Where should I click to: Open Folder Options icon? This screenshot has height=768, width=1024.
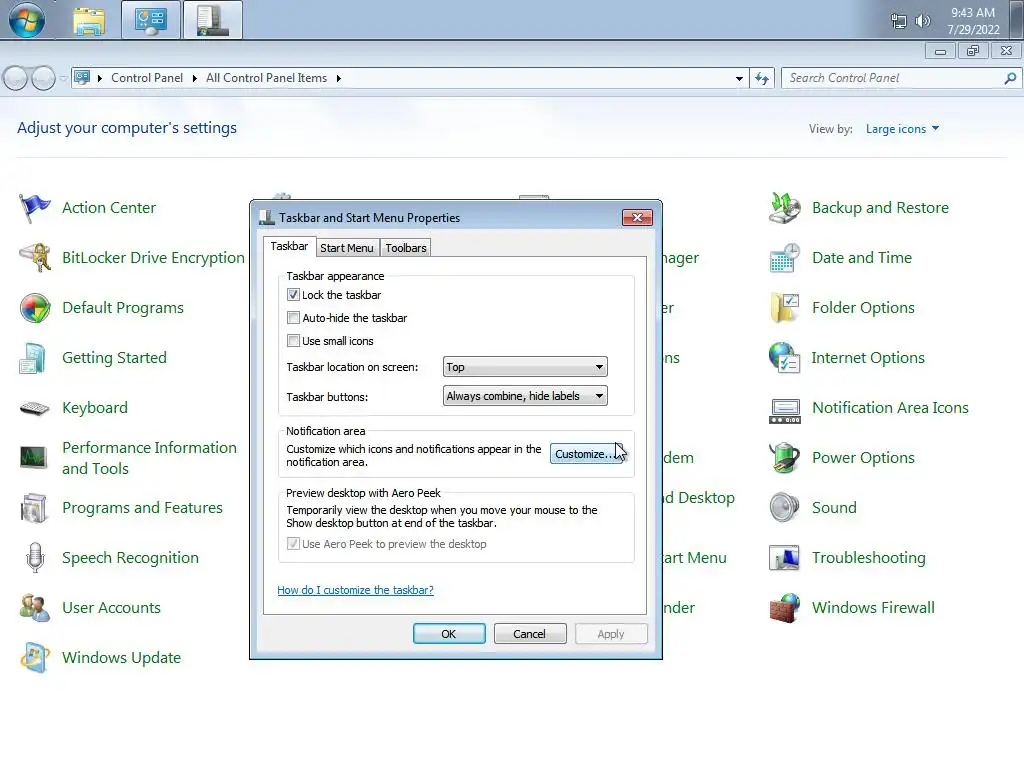784,308
